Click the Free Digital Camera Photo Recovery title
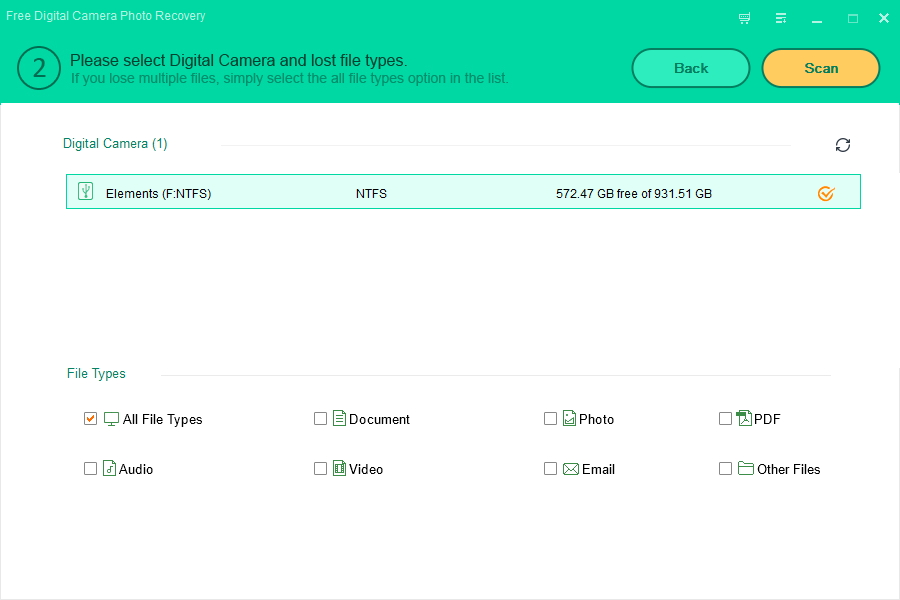The image size is (900, 600). [x=106, y=16]
